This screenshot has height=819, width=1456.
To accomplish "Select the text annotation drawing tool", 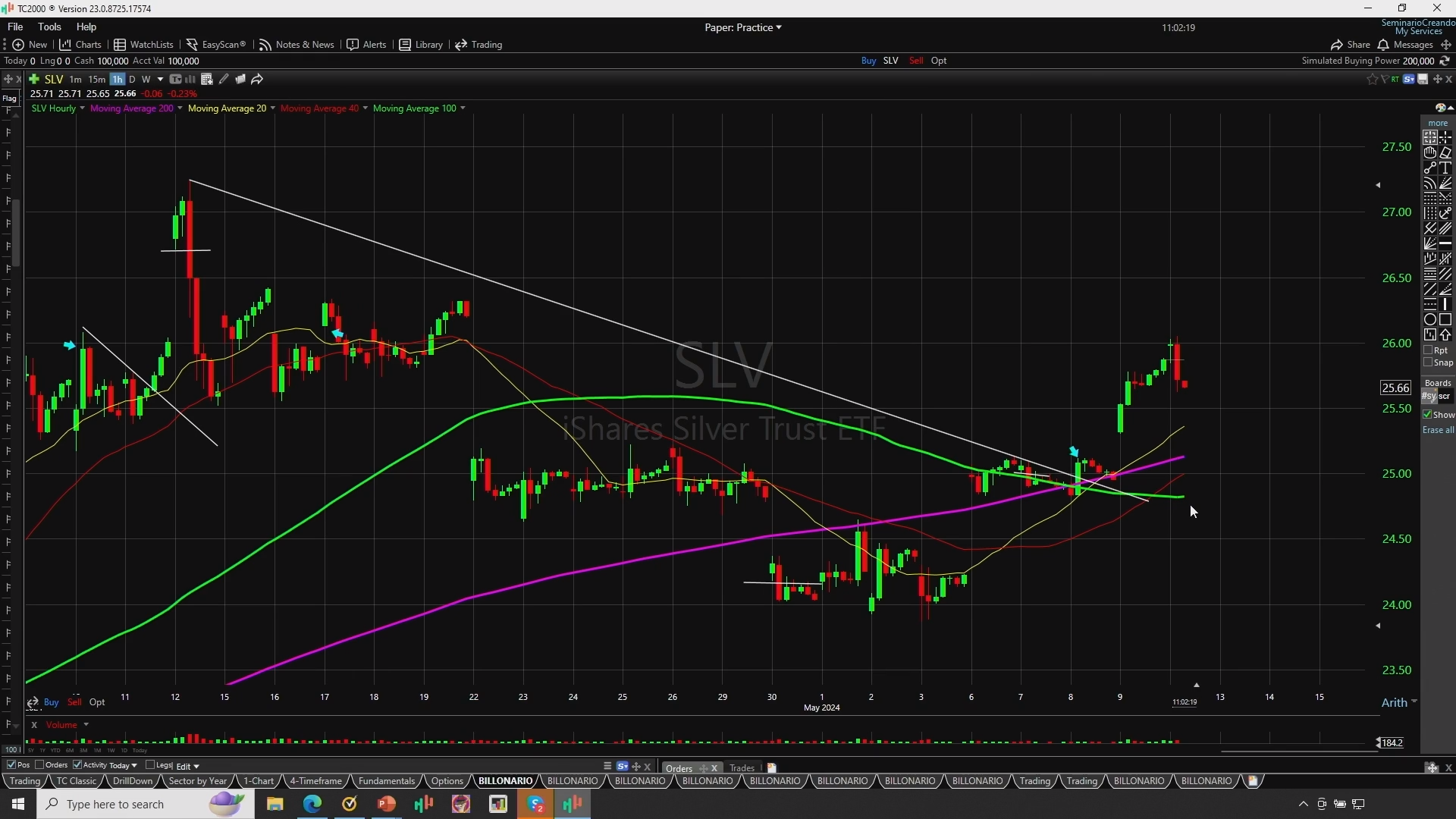I will click(x=1445, y=168).
